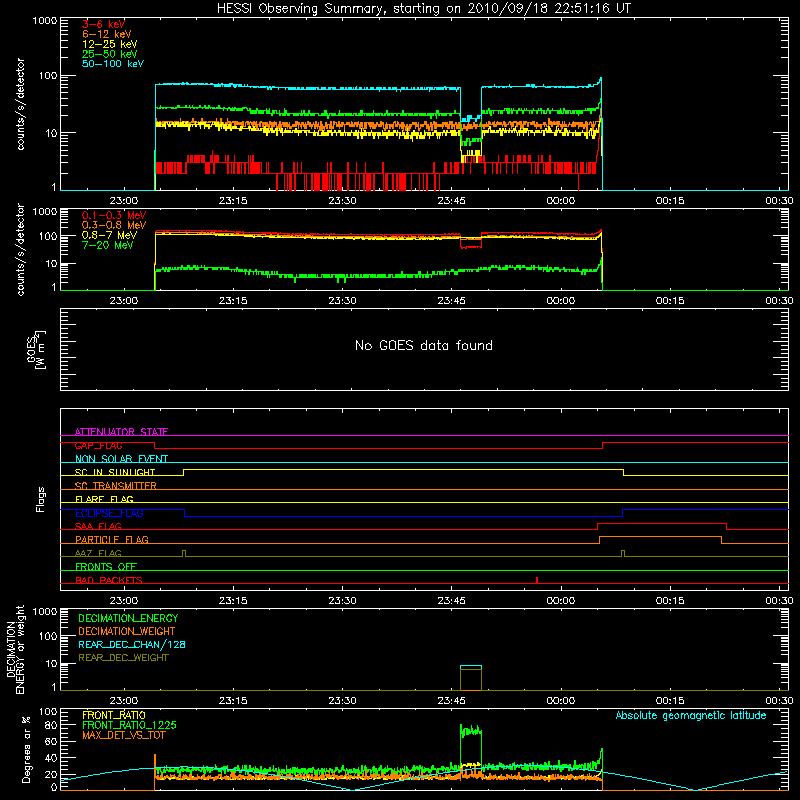Pick the 7-20 MeV legend label
800x800 pixels.
(107, 245)
